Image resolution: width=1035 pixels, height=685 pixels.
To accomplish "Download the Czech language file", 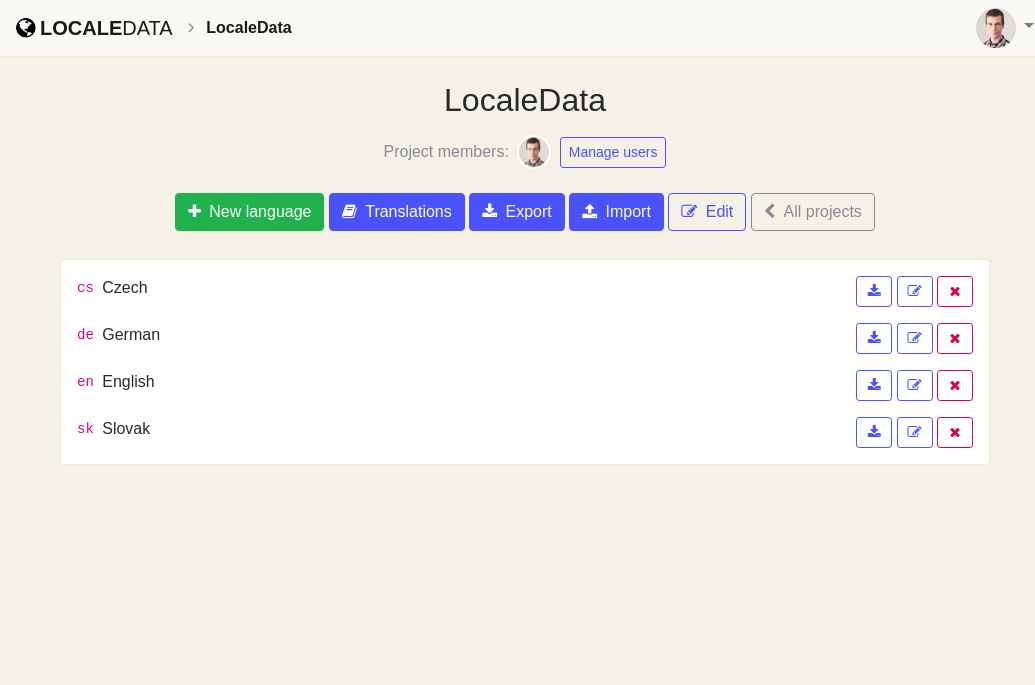I will pyautogui.click(x=874, y=292).
